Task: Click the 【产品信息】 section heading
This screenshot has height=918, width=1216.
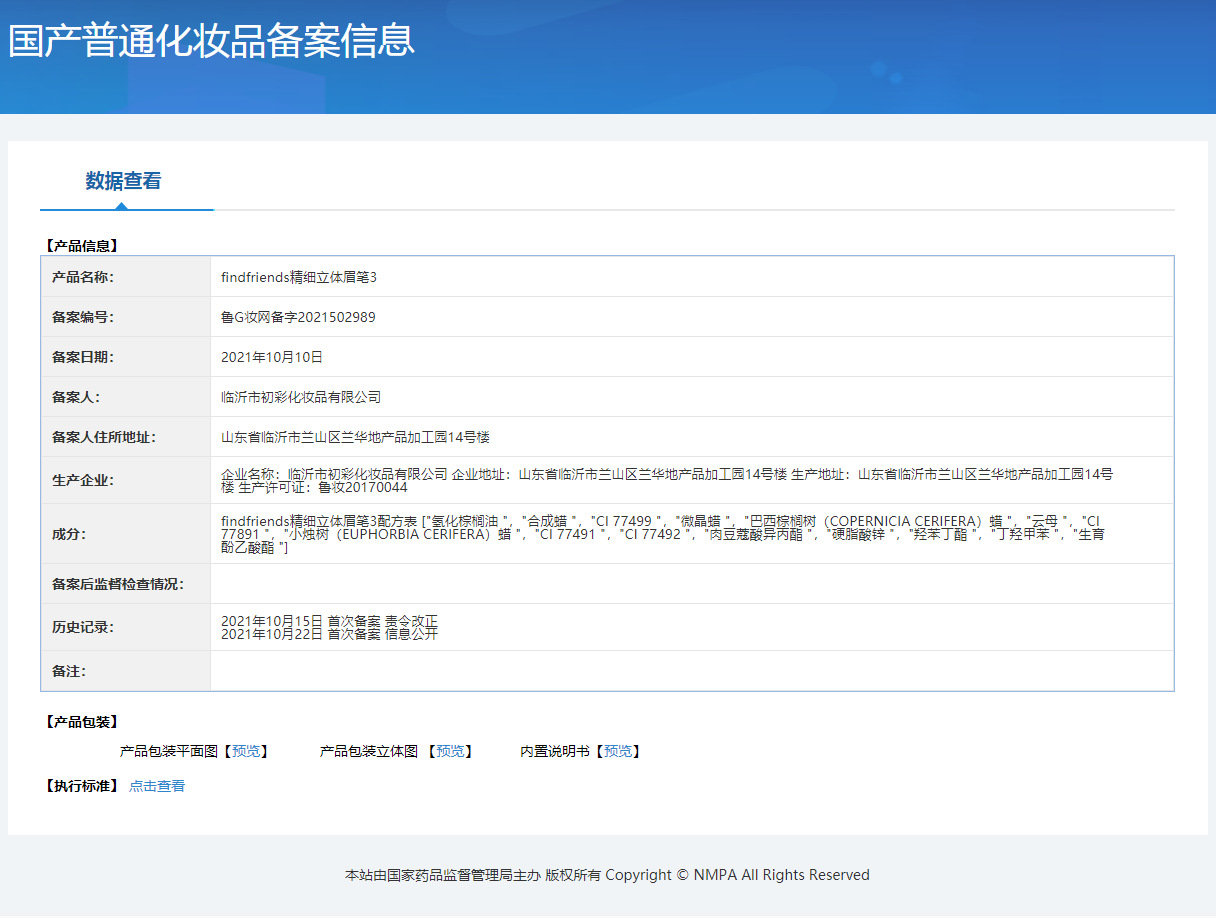Action: click(x=82, y=245)
